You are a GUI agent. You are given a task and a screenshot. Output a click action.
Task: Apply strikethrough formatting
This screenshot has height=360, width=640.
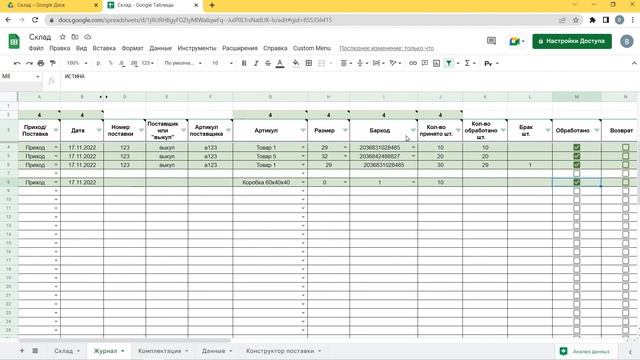point(268,63)
